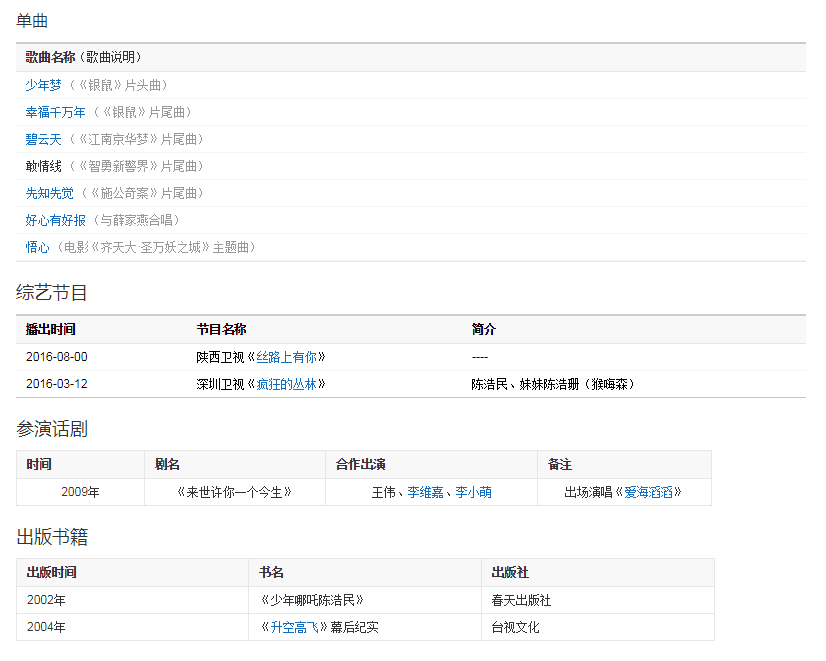Open the 少年梦 song link
The image size is (826, 661).
(43, 85)
